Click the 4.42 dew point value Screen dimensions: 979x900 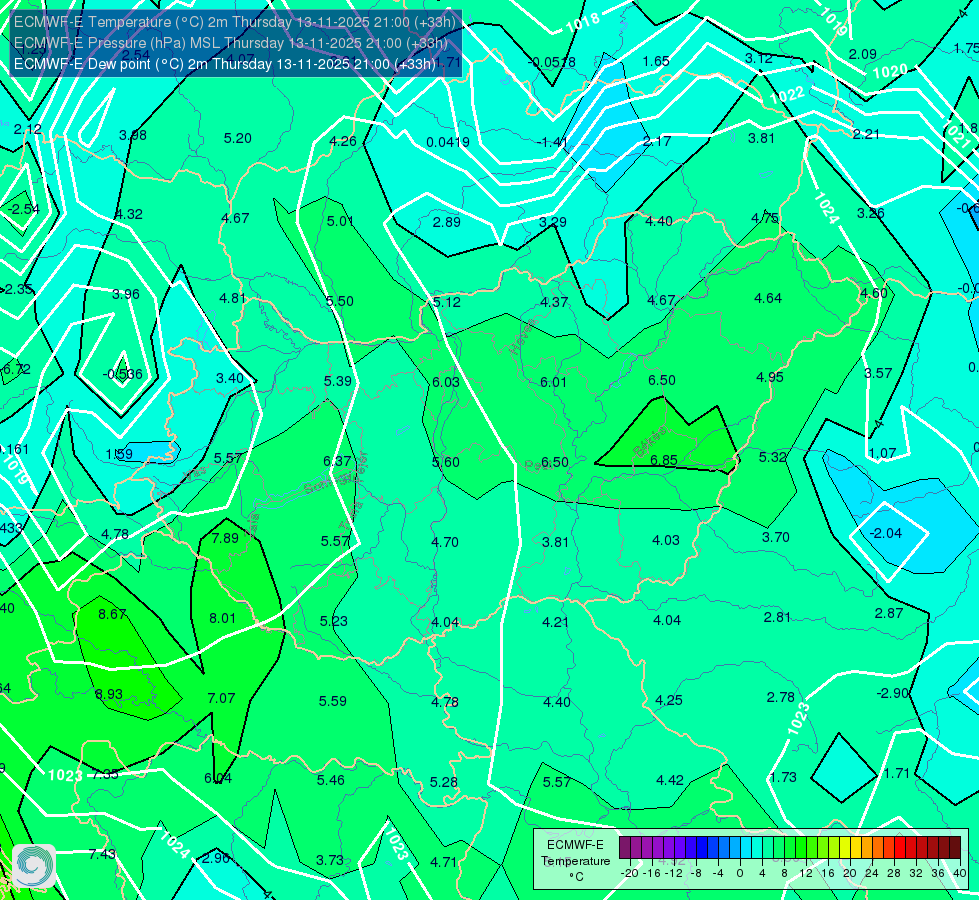tap(670, 780)
